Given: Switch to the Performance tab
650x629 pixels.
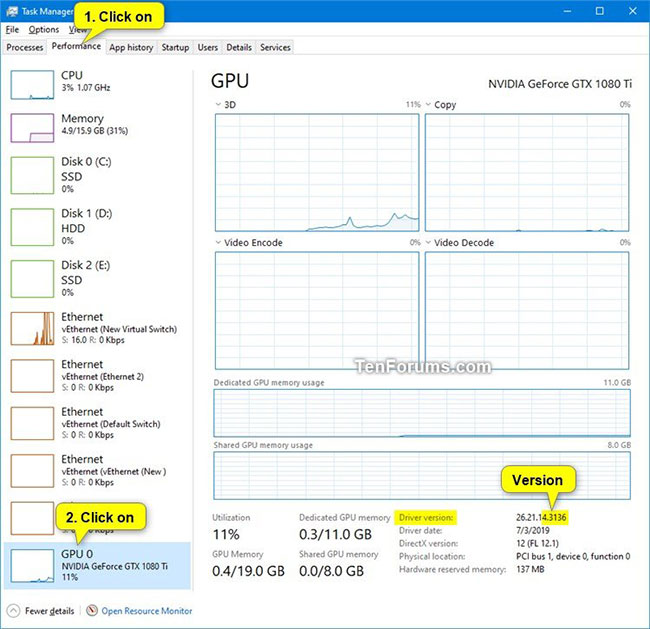Looking at the screenshot, I should [76, 46].
